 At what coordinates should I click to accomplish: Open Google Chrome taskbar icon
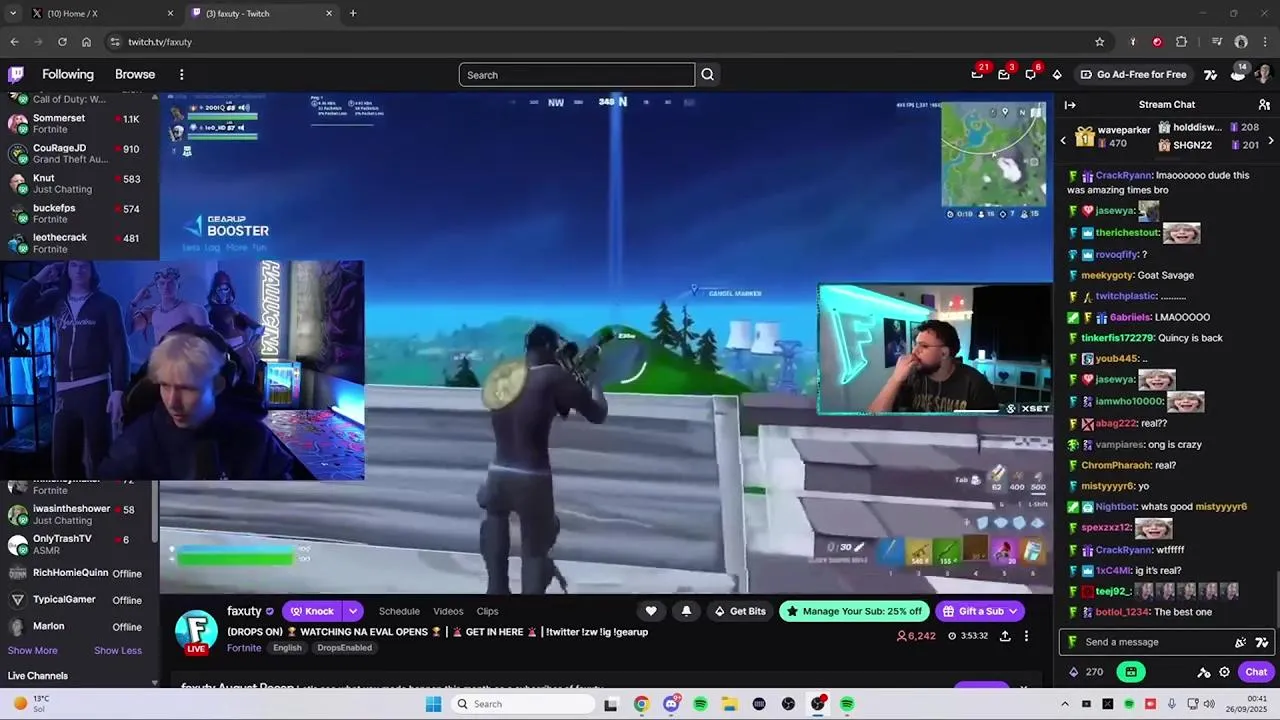[x=641, y=704]
